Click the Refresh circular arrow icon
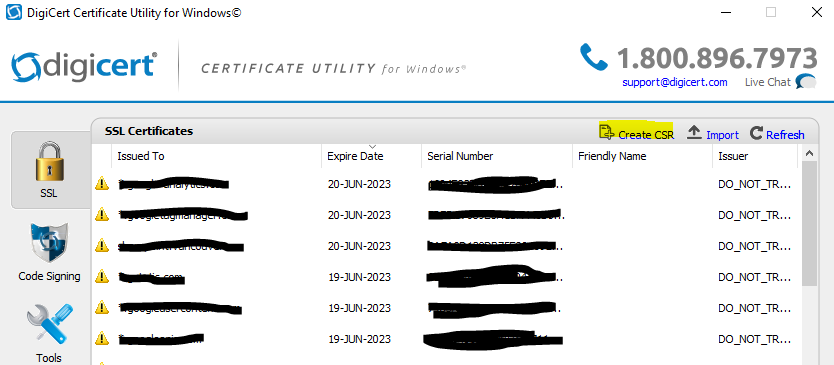 (756, 132)
